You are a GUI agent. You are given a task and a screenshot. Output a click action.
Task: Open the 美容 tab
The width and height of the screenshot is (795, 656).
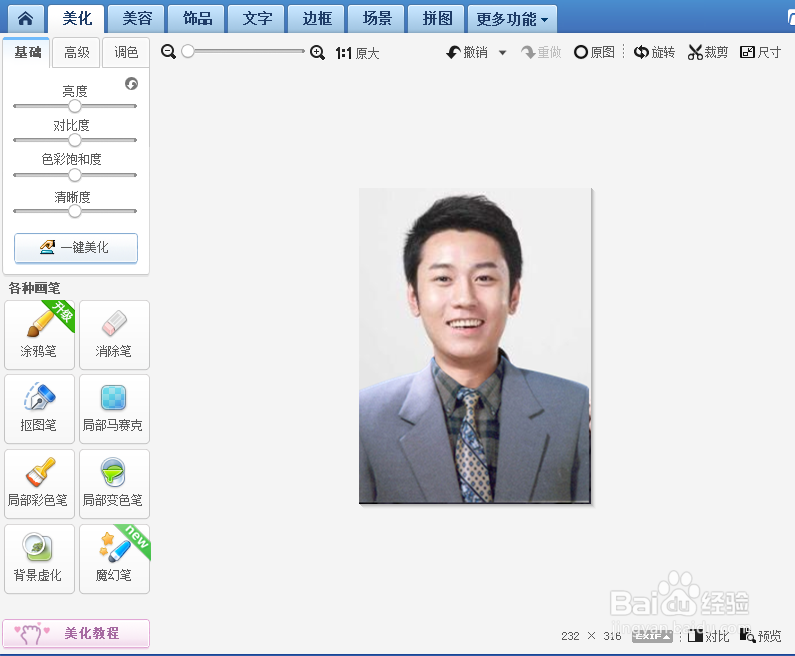click(137, 19)
